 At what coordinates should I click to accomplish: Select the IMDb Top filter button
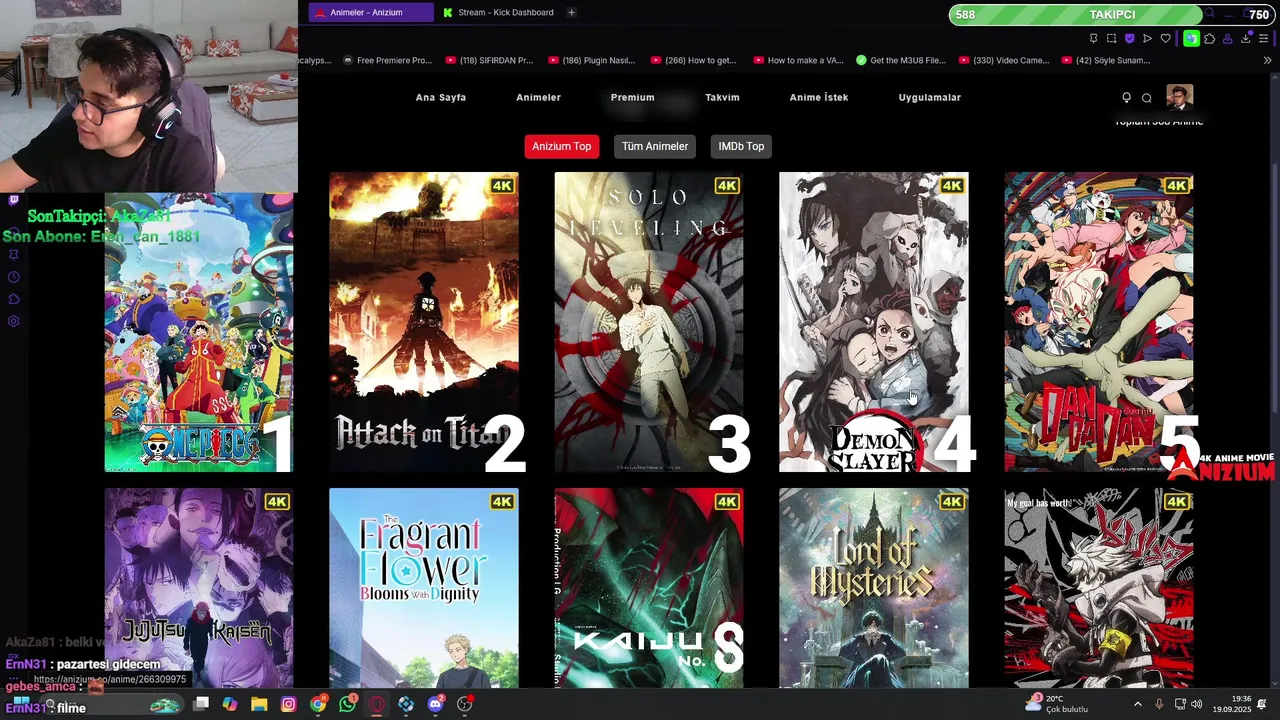click(741, 146)
